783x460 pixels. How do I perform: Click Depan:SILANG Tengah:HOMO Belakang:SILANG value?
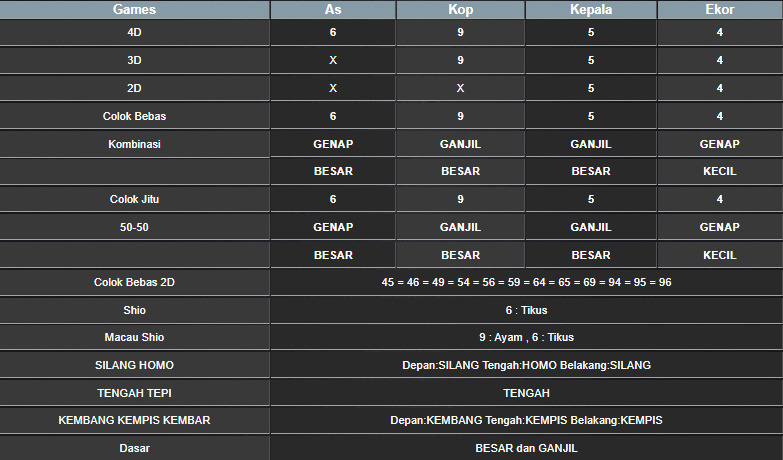click(526, 365)
